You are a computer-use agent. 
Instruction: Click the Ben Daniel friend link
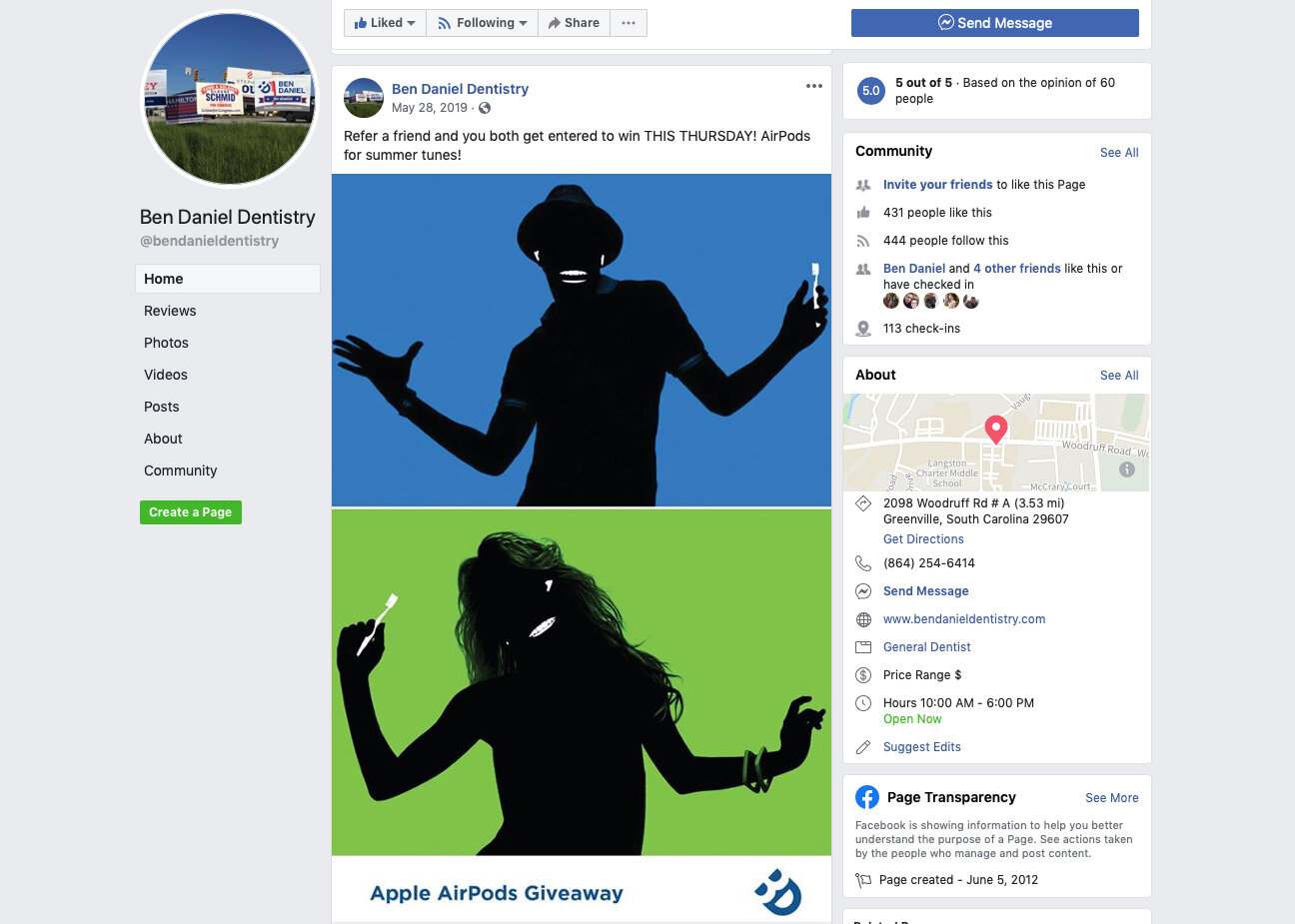click(x=914, y=269)
